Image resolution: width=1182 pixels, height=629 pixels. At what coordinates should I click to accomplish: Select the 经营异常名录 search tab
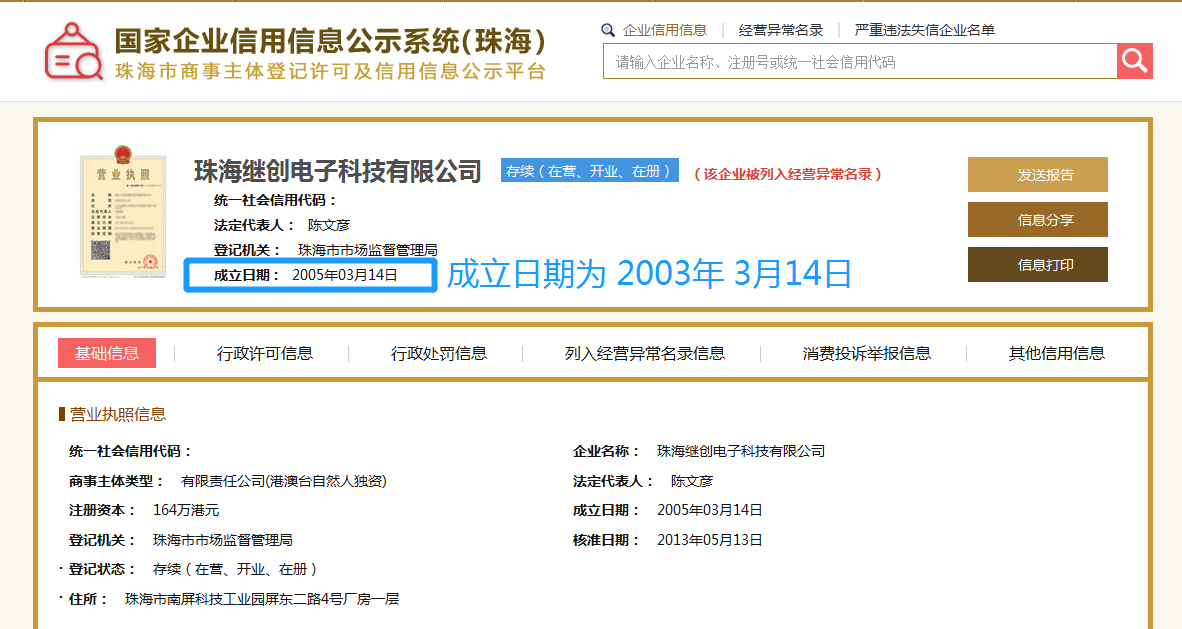781,30
